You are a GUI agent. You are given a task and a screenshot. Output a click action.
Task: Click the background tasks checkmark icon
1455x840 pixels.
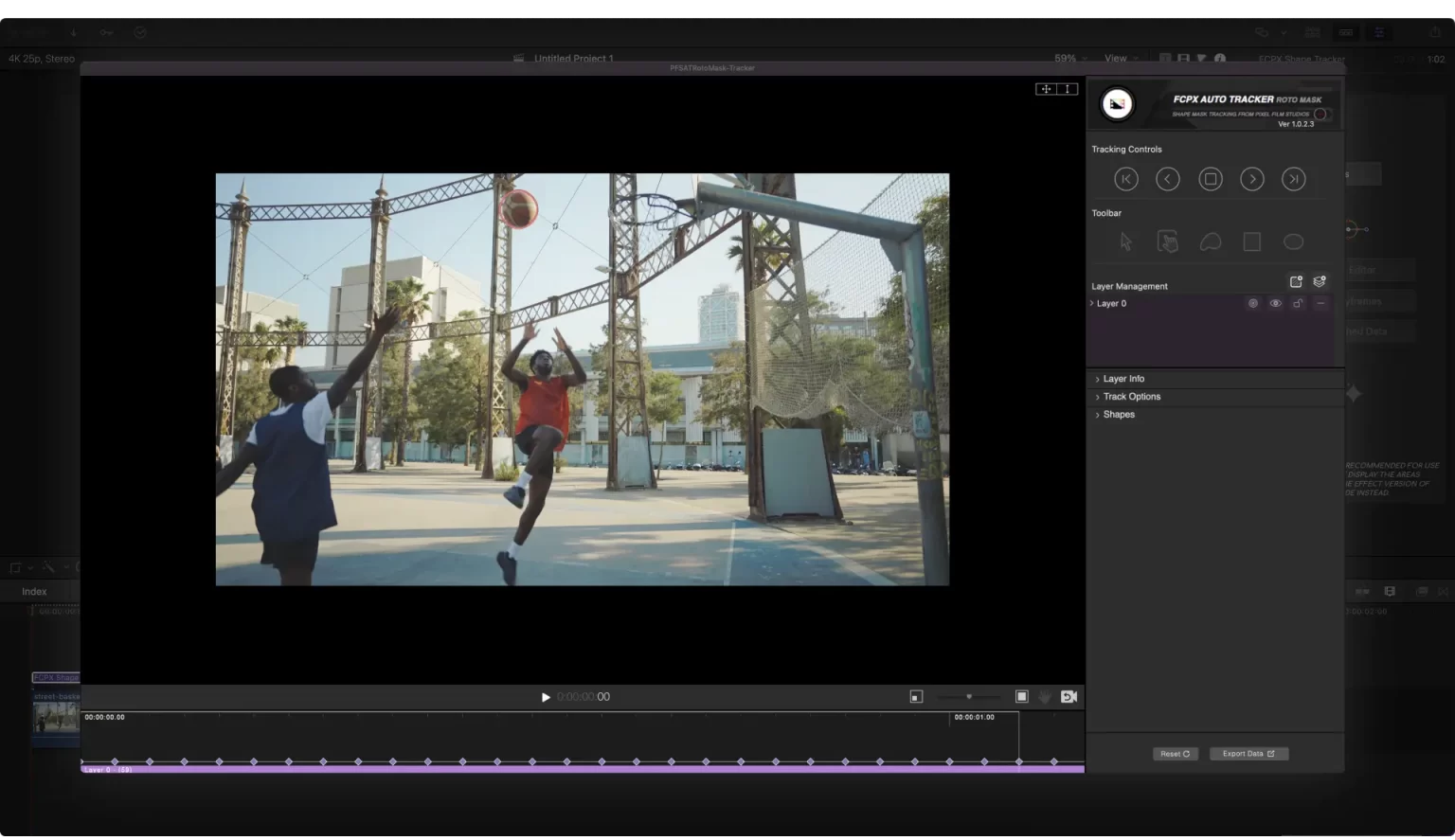click(140, 32)
